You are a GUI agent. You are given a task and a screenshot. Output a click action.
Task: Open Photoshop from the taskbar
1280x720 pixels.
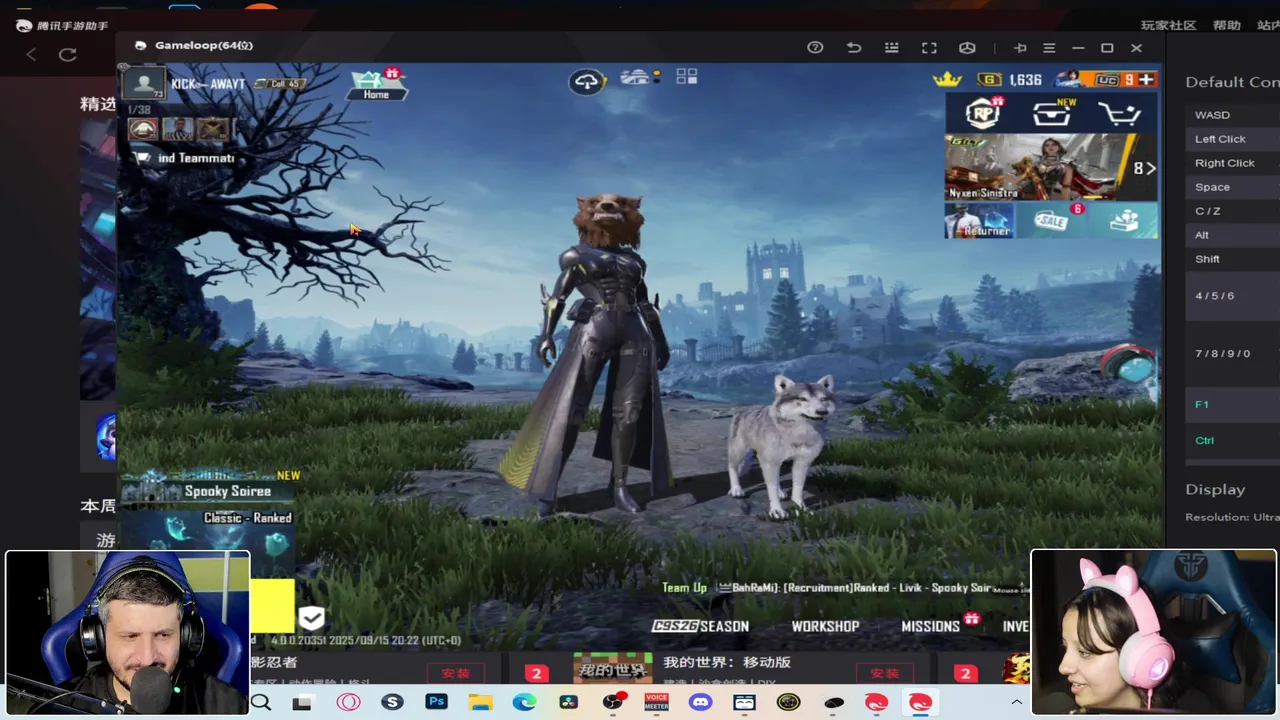click(x=436, y=702)
